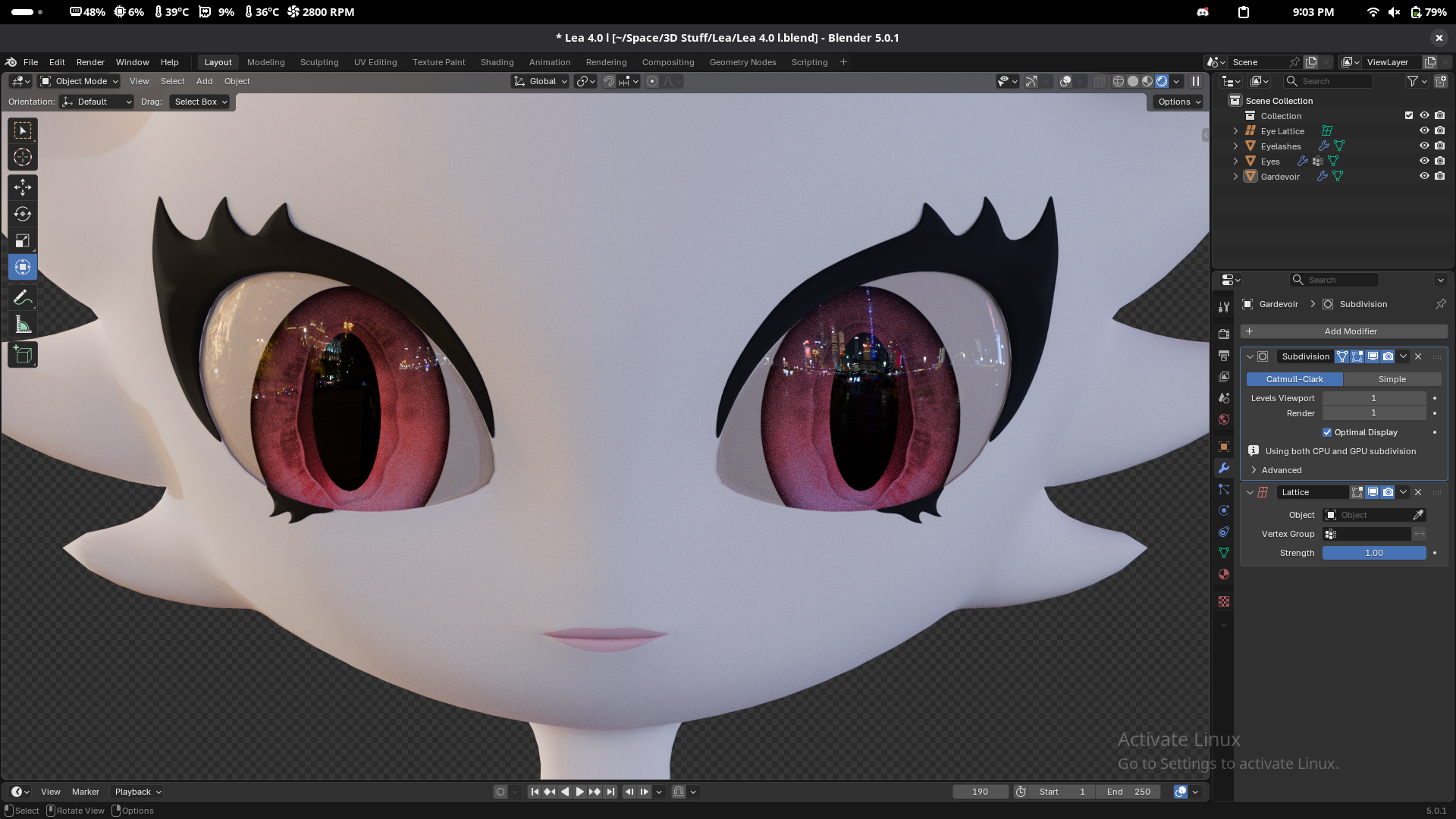Expand the Eye Lattice tree item
The image size is (1456, 819).
(x=1235, y=131)
